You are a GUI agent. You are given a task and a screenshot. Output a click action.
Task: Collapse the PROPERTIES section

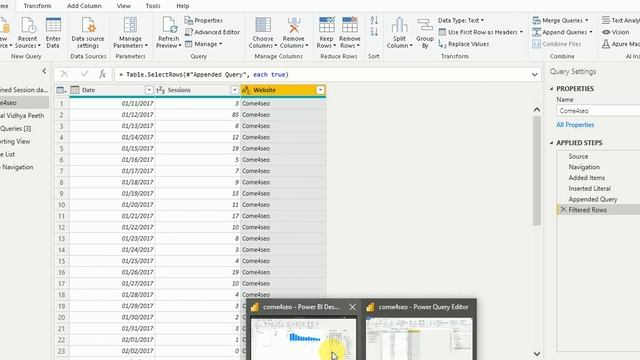(x=551, y=89)
